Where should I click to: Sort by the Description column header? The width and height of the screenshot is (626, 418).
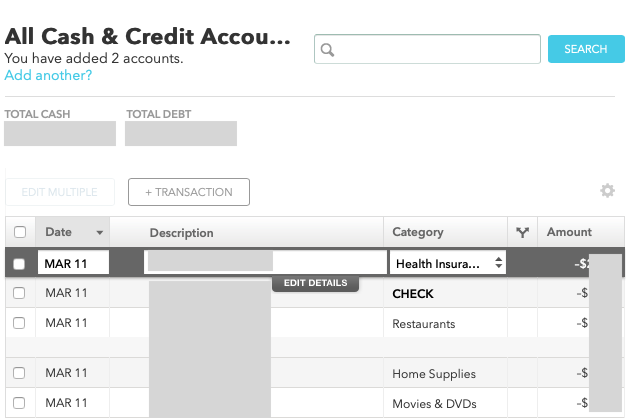coord(181,233)
